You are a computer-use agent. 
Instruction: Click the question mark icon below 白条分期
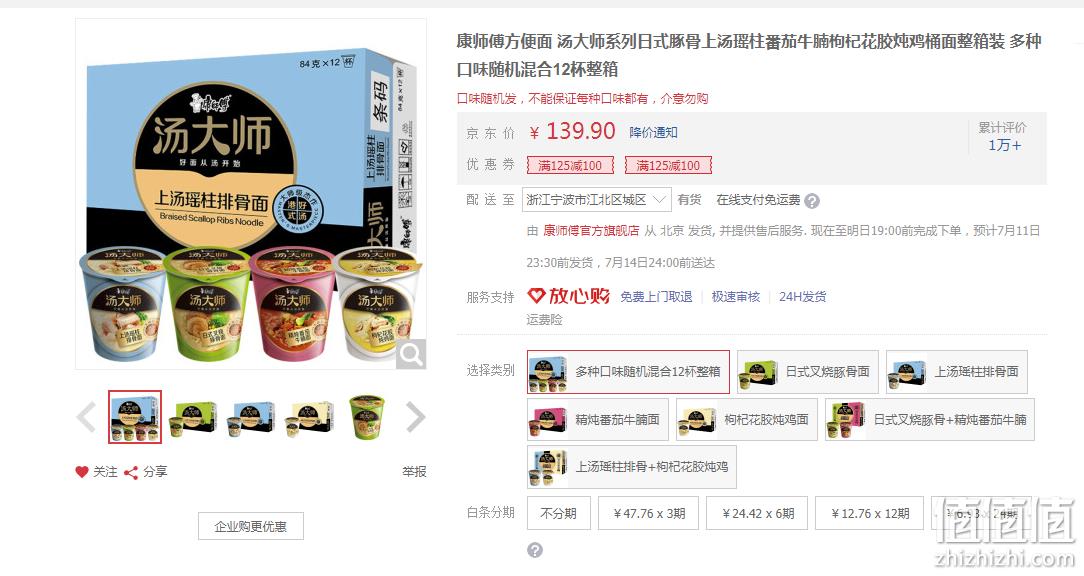point(534,550)
